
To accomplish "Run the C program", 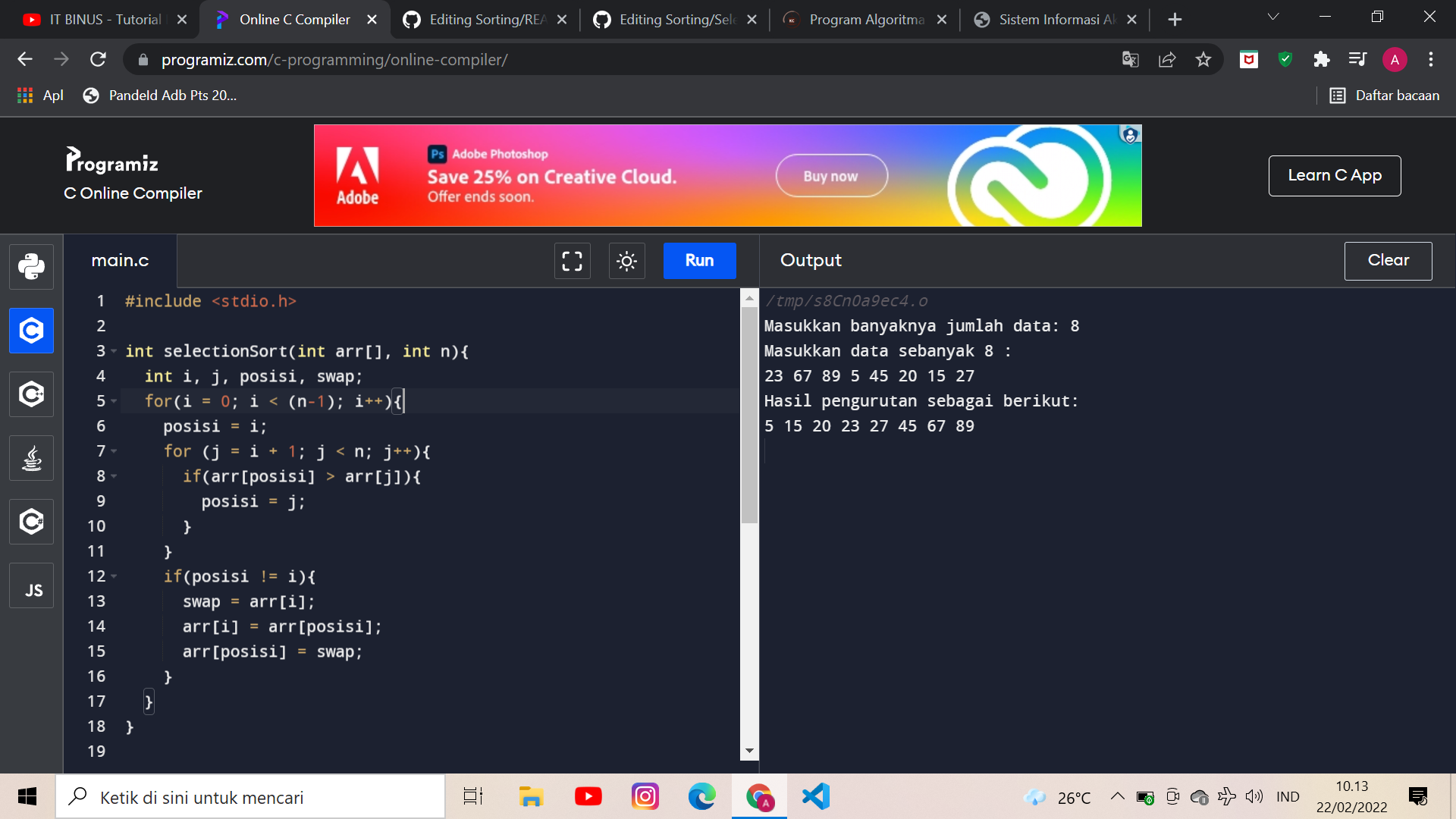I will (698, 260).
